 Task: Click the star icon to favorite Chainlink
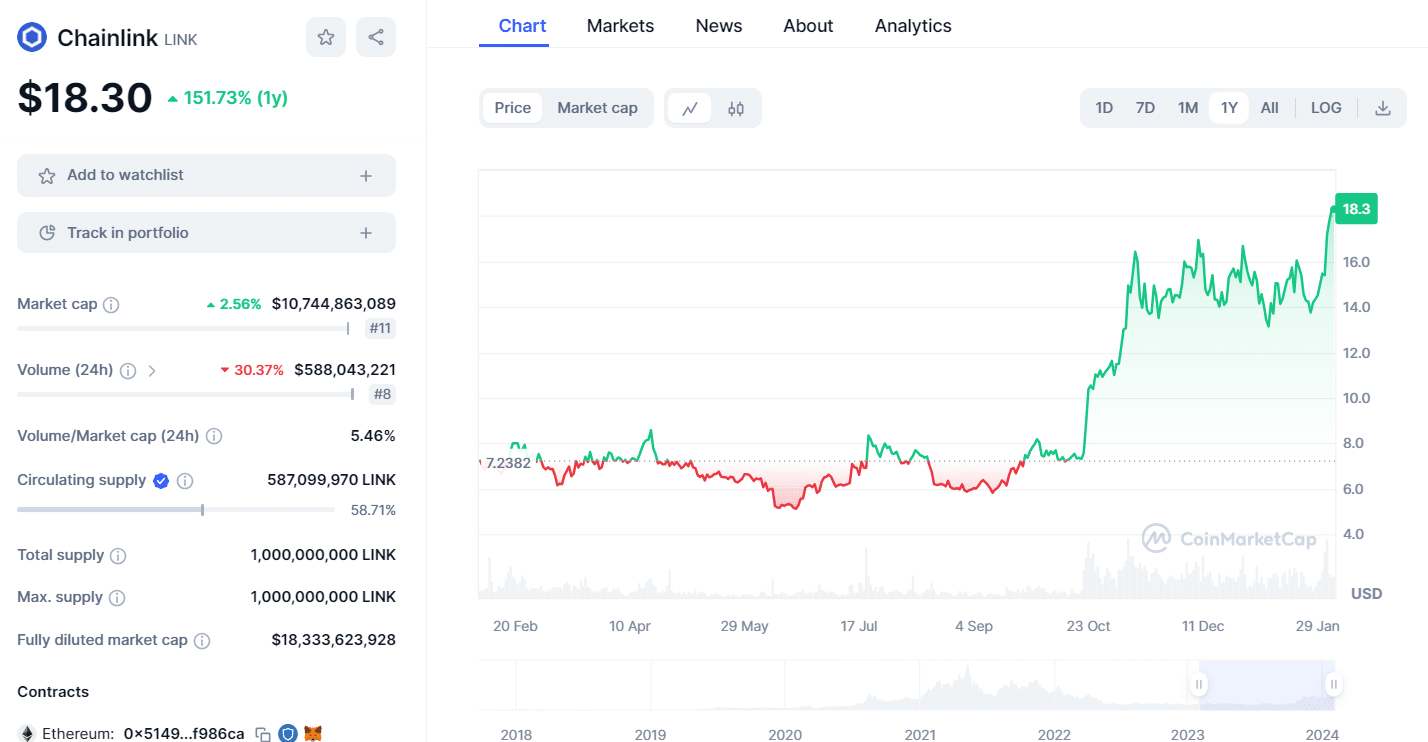[x=325, y=36]
